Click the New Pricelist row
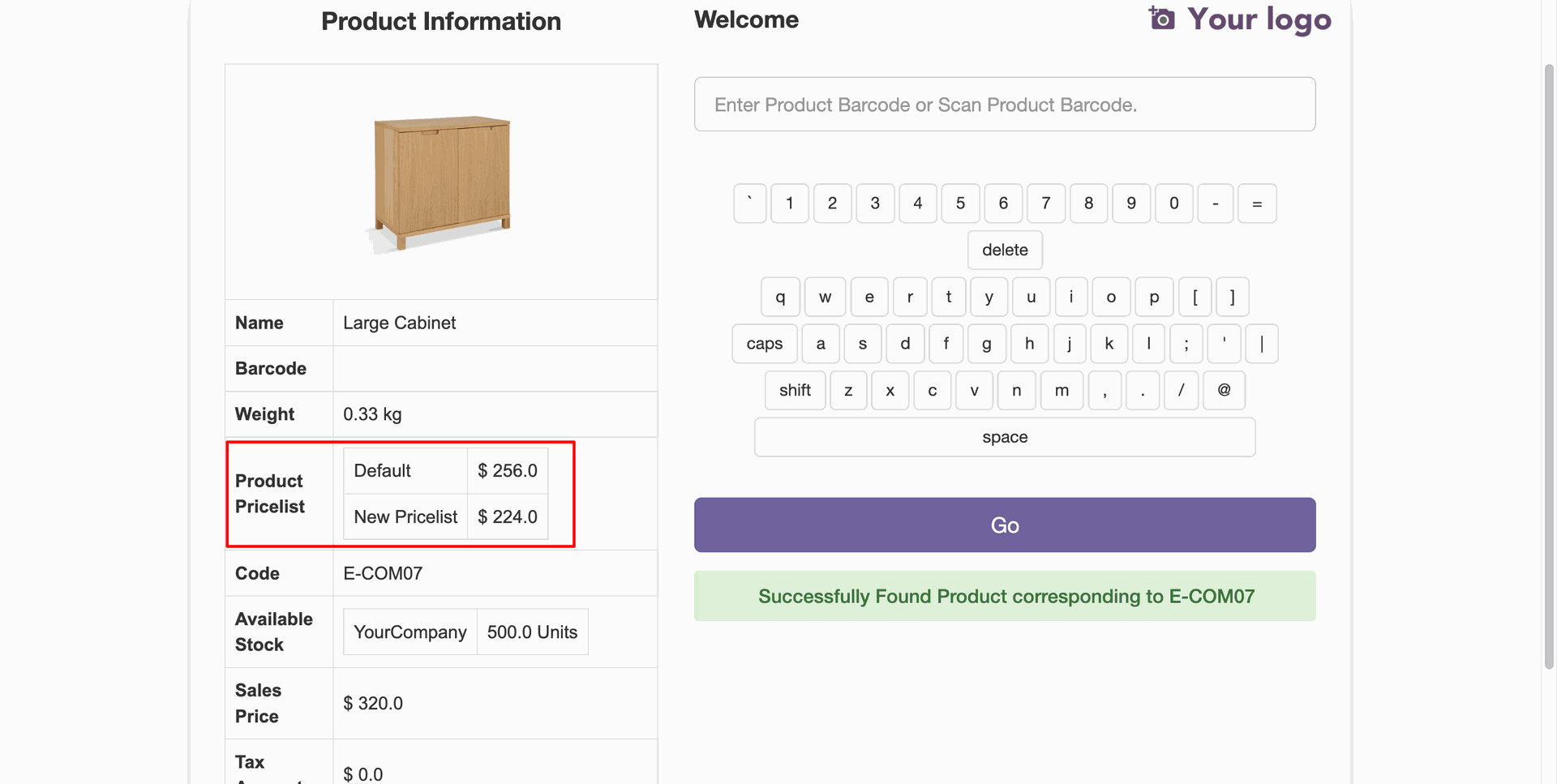Image resolution: width=1557 pixels, height=784 pixels. [445, 517]
